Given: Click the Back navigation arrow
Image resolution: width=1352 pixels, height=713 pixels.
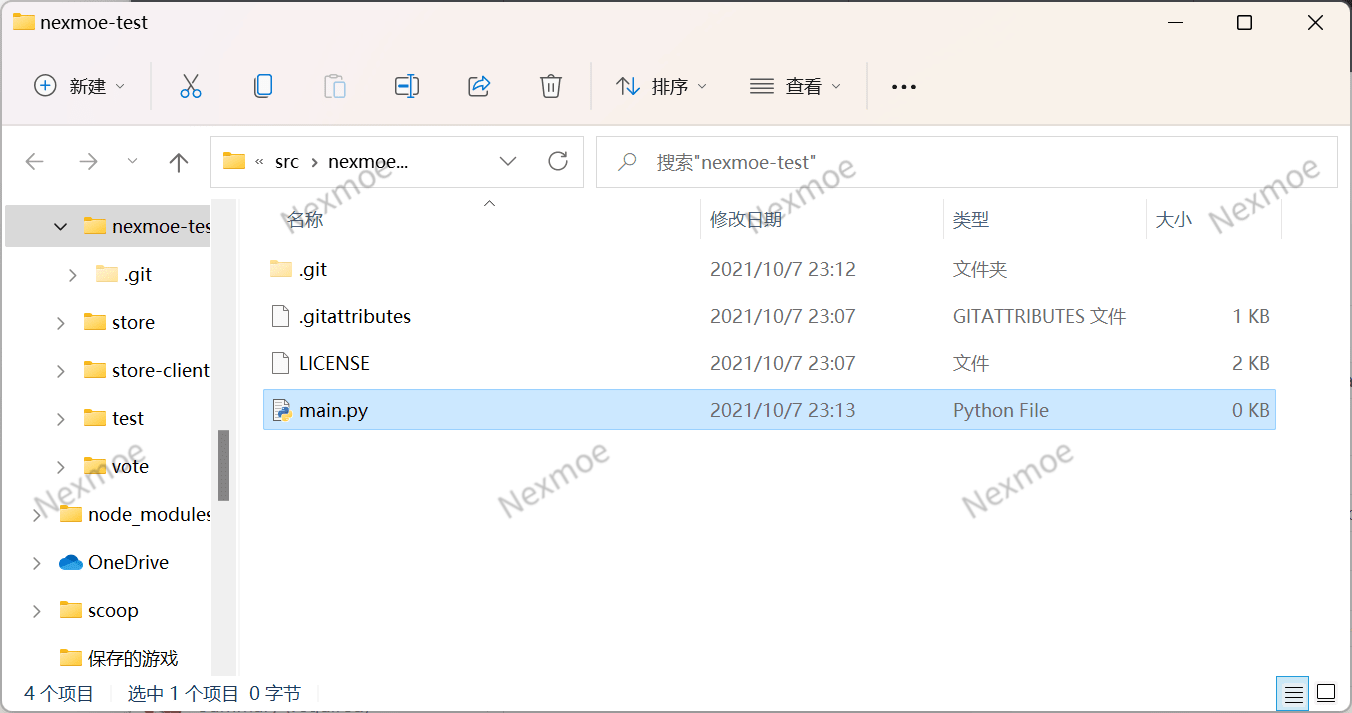Looking at the screenshot, I should [35, 162].
